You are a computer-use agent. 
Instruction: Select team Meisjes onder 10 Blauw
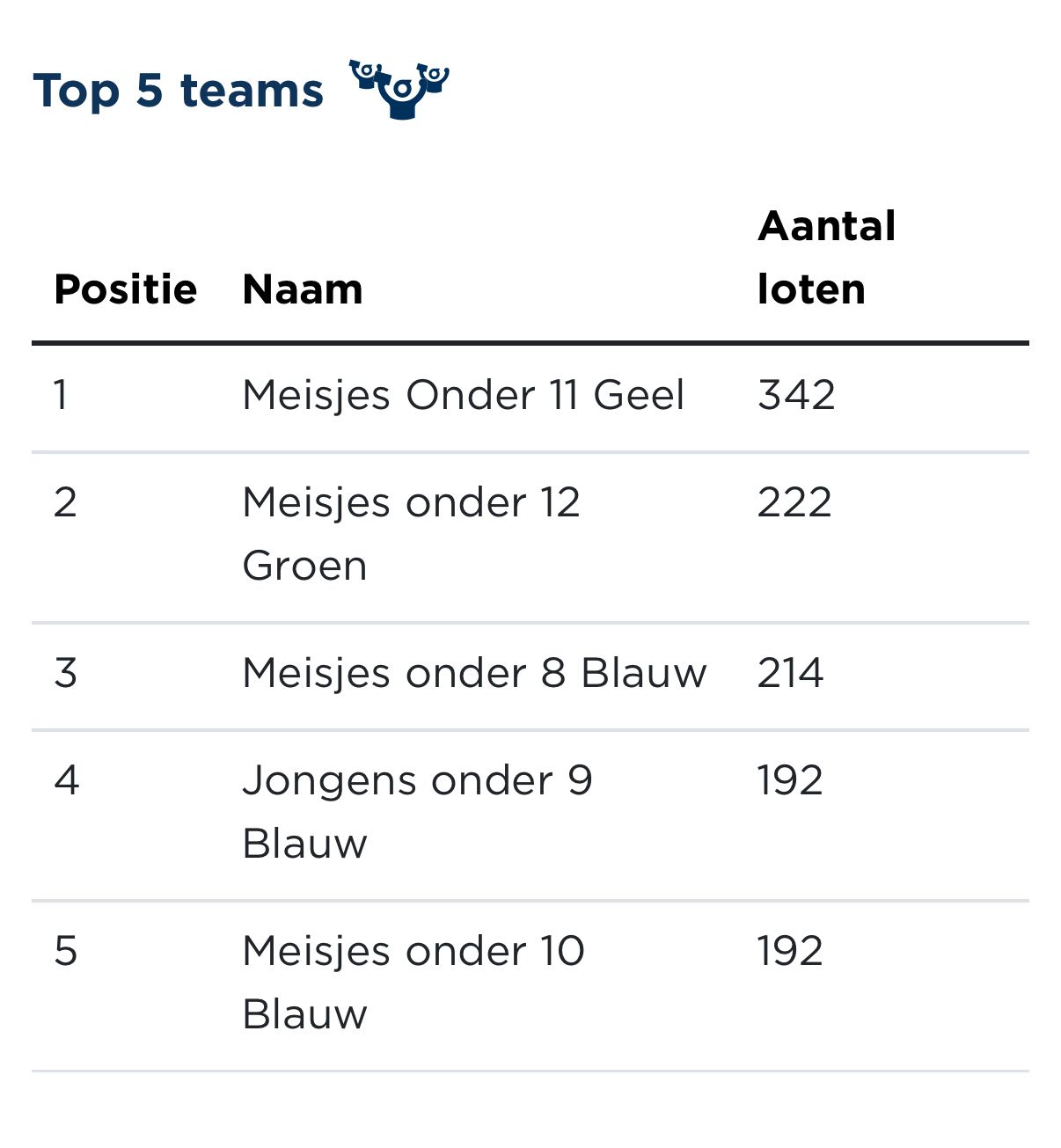413,982
